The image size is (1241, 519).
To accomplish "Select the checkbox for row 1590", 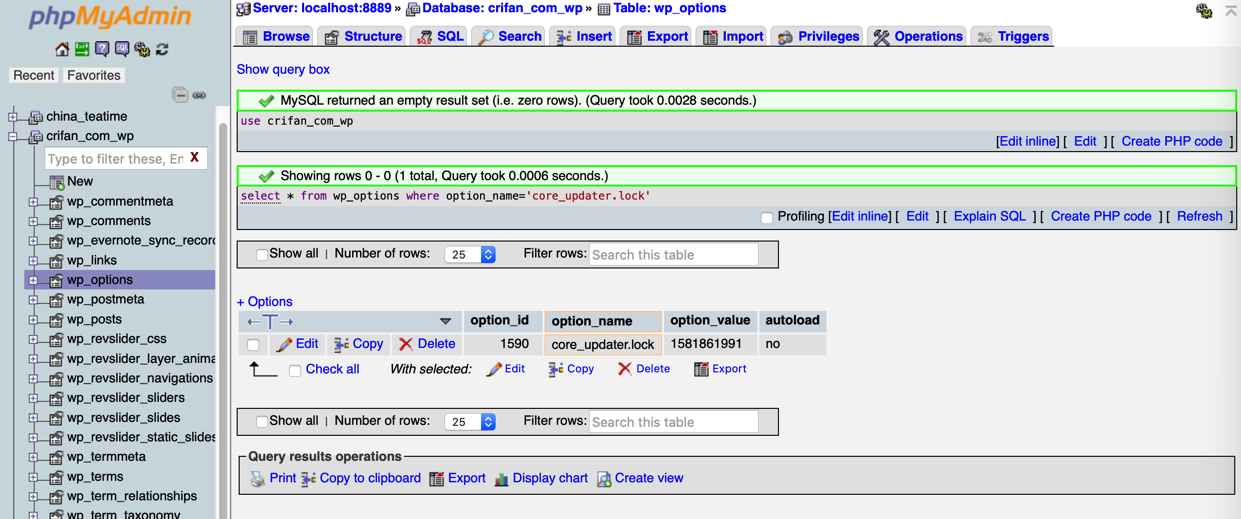I will click(x=253, y=345).
